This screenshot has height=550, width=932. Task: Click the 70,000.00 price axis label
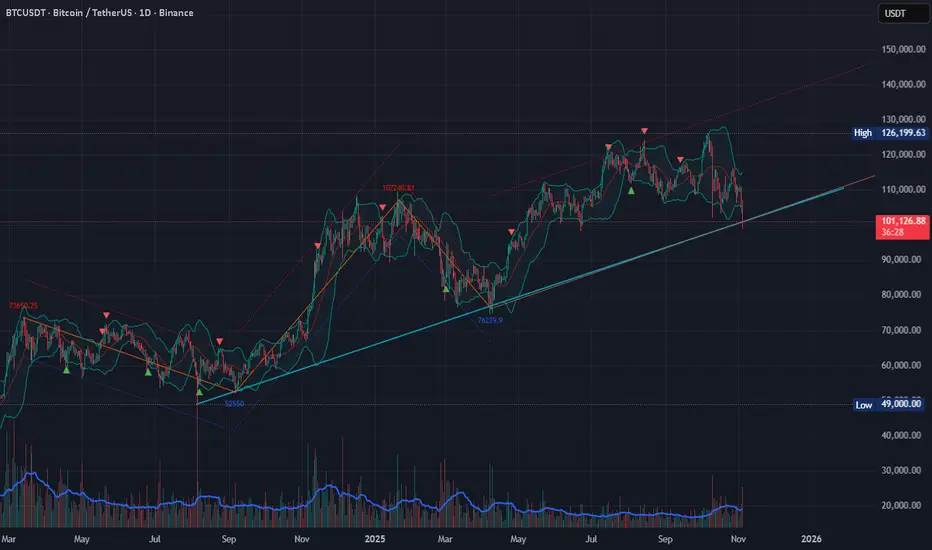903,330
